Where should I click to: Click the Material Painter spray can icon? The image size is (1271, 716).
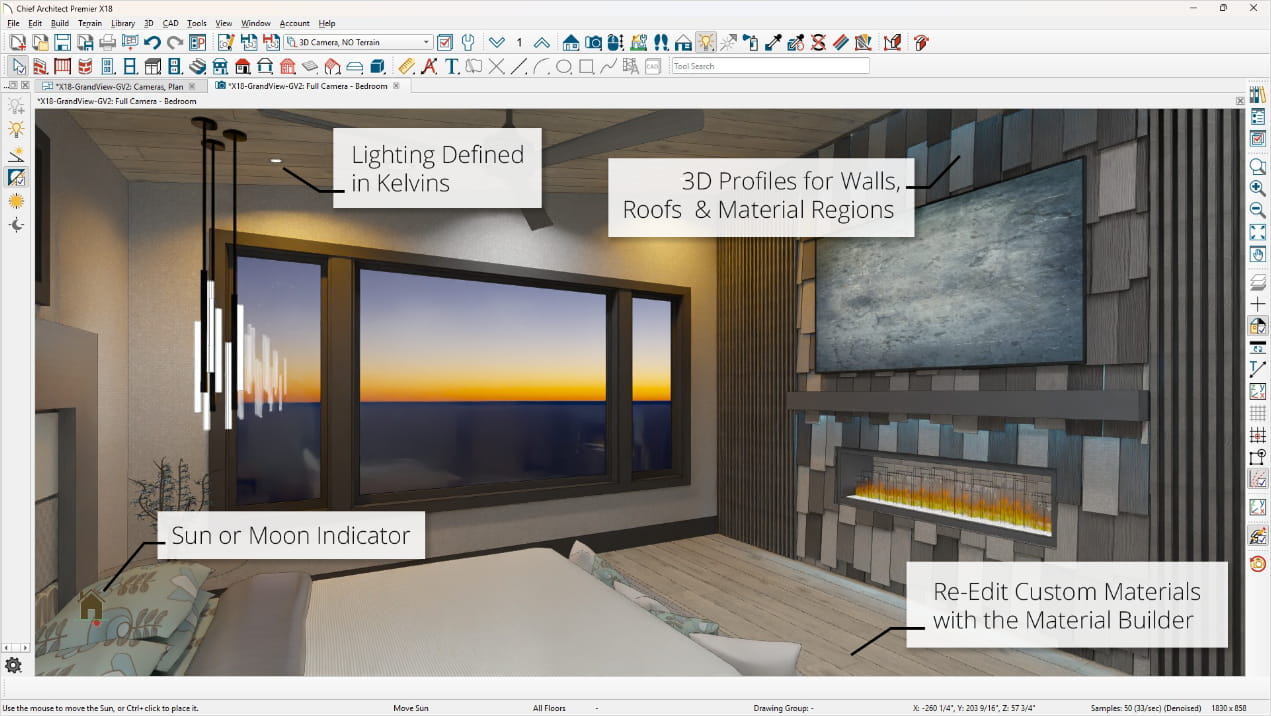[x=751, y=42]
